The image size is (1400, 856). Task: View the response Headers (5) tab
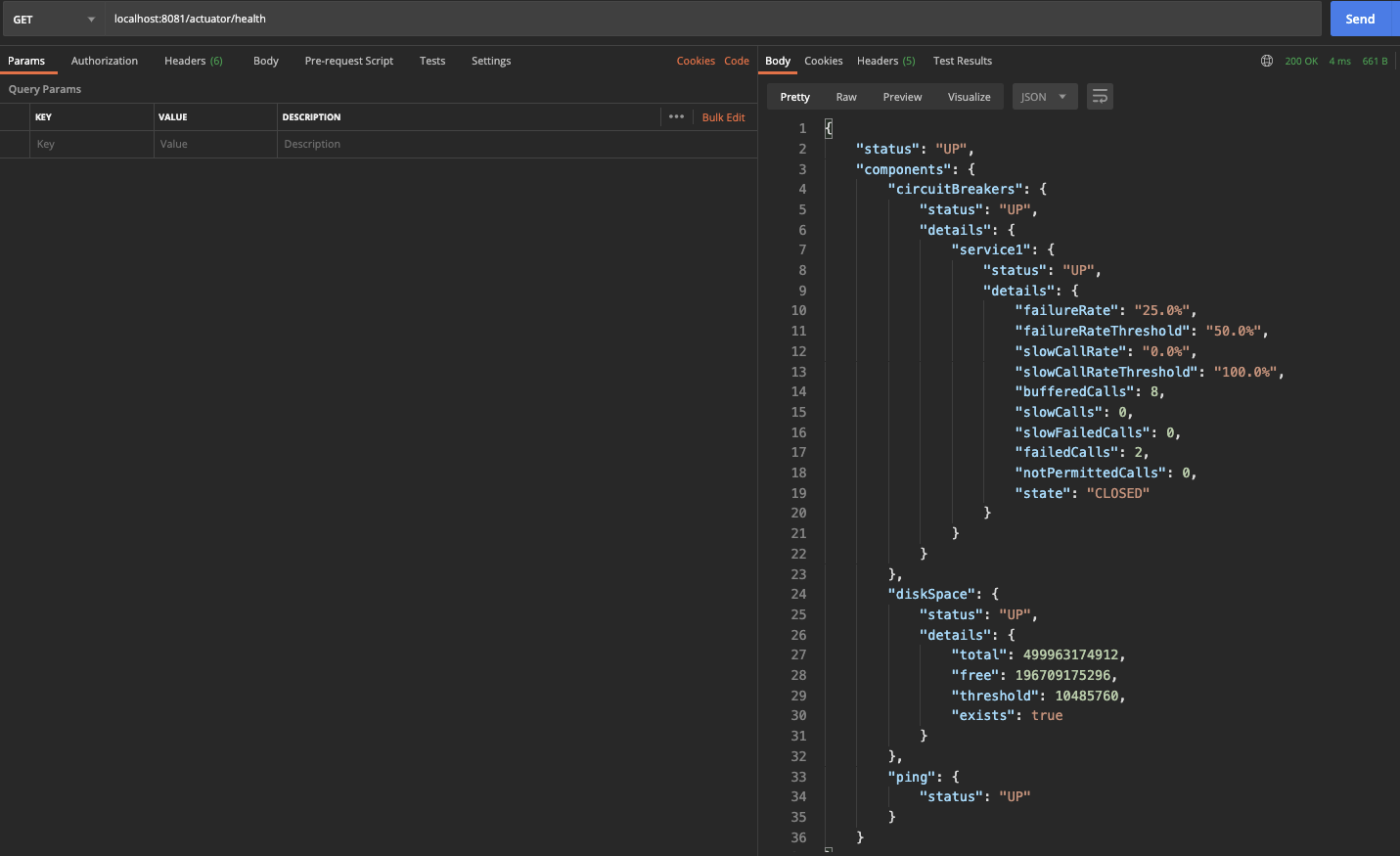click(884, 61)
